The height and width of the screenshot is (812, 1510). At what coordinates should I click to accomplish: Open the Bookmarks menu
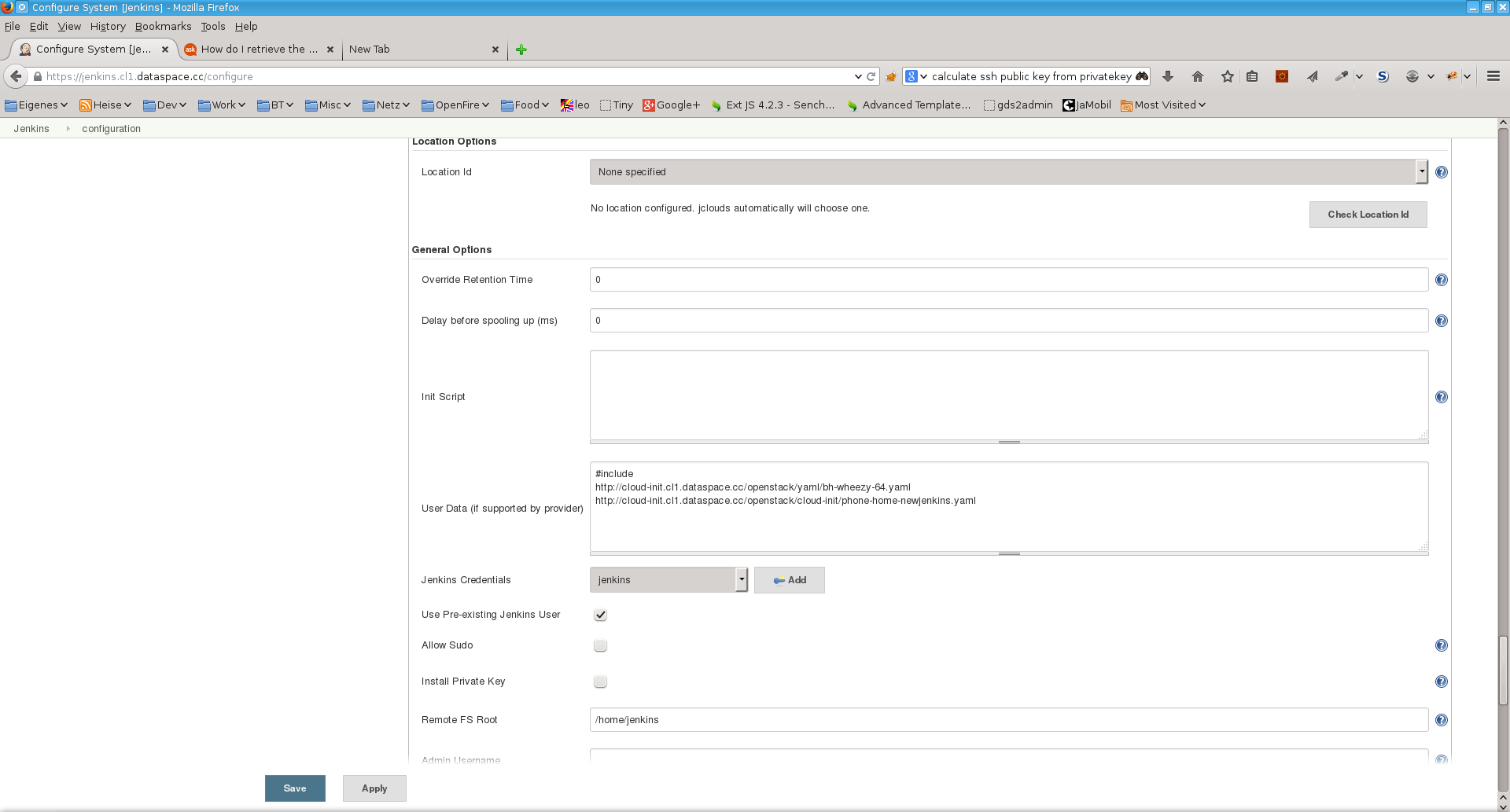[163, 26]
